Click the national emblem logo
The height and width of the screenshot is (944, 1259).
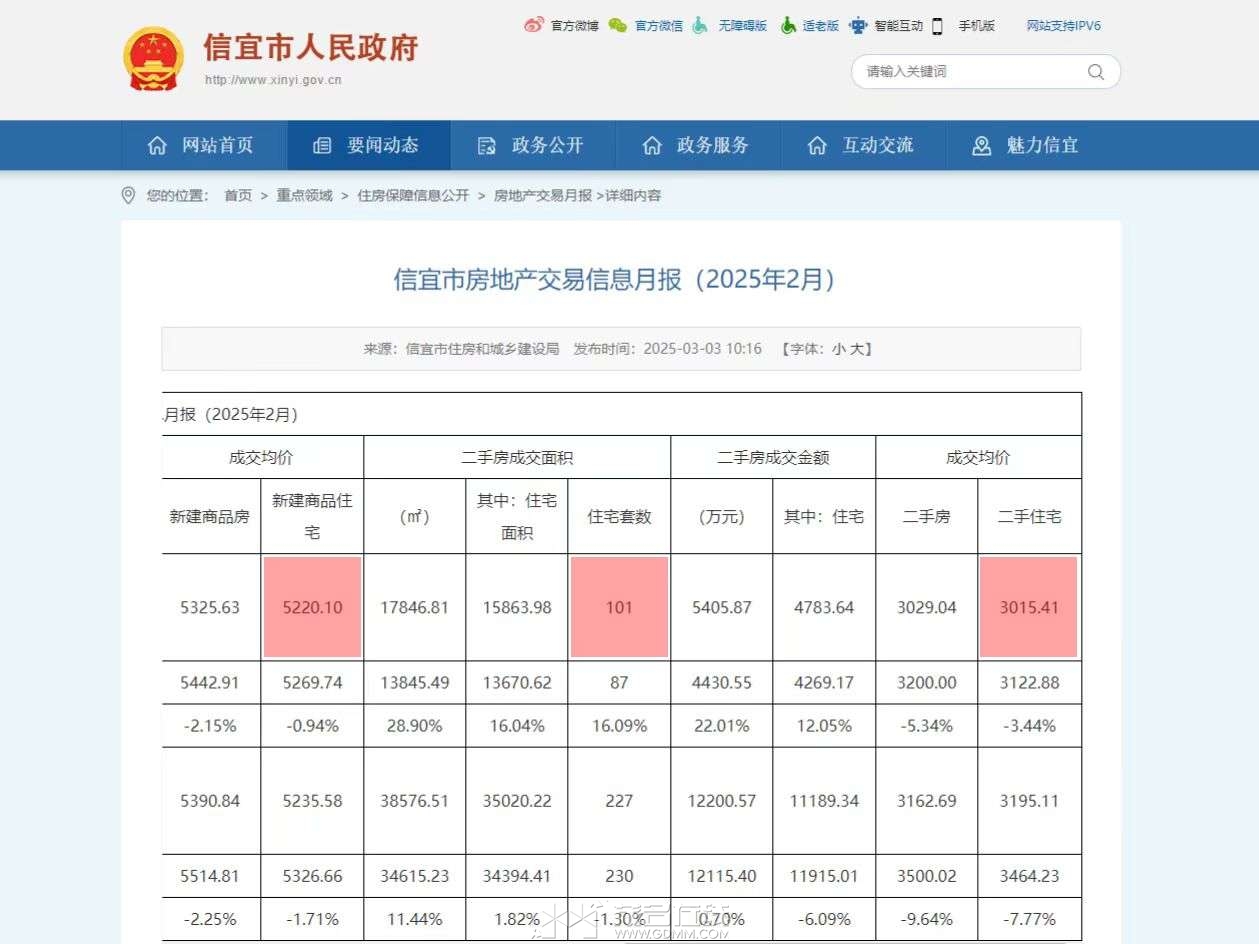[x=153, y=58]
